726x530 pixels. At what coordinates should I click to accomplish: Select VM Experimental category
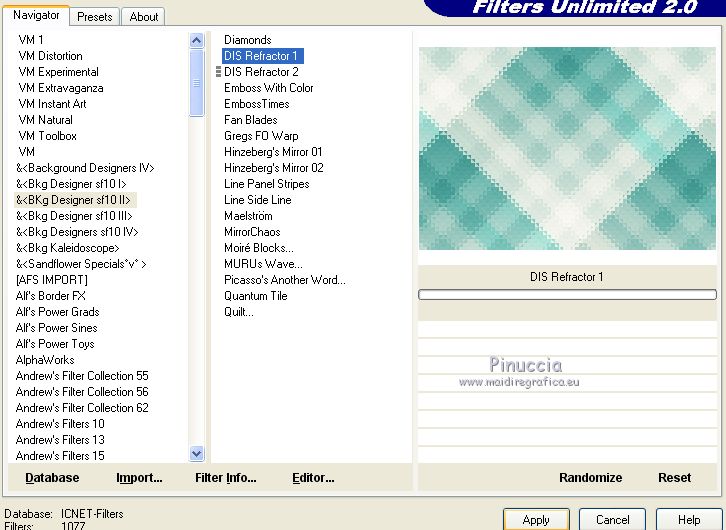[58, 72]
